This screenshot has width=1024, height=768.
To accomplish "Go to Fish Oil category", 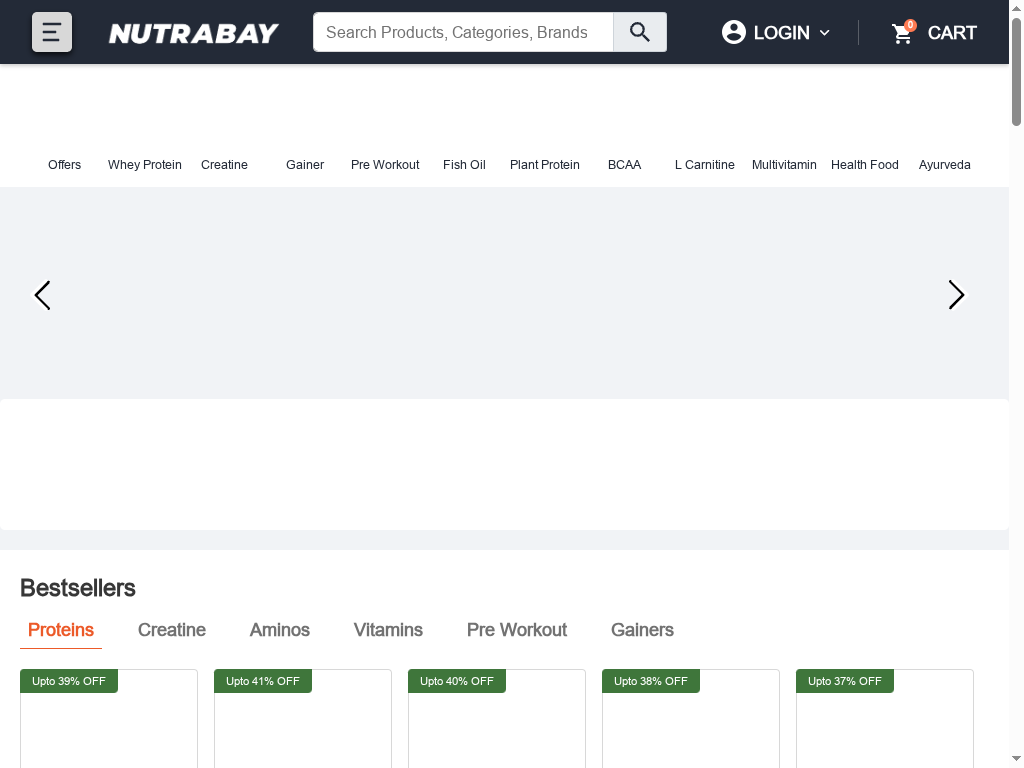I will [x=464, y=164].
